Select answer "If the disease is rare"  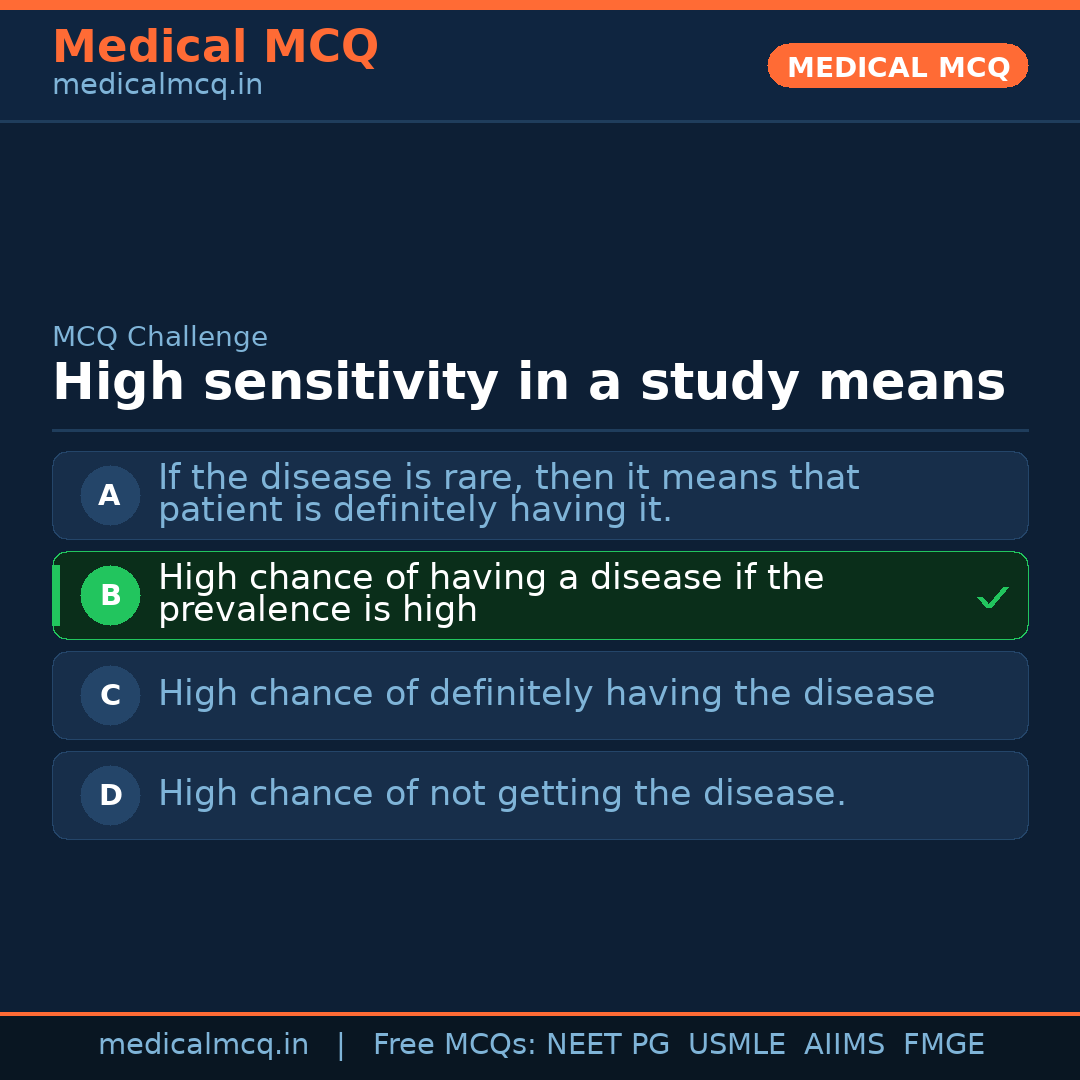[508, 494]
